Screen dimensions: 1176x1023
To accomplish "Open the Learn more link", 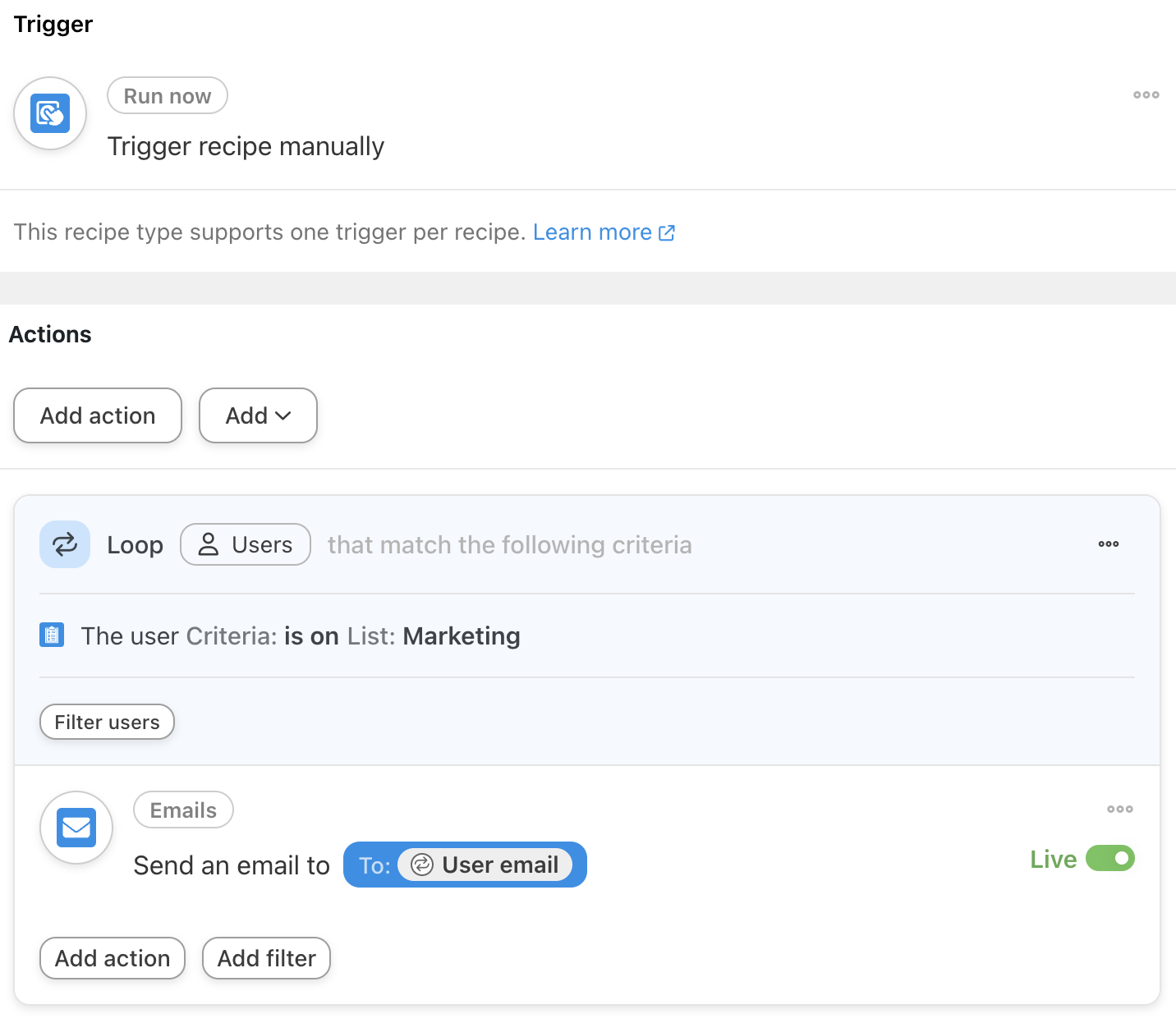I will click(592, 232).
